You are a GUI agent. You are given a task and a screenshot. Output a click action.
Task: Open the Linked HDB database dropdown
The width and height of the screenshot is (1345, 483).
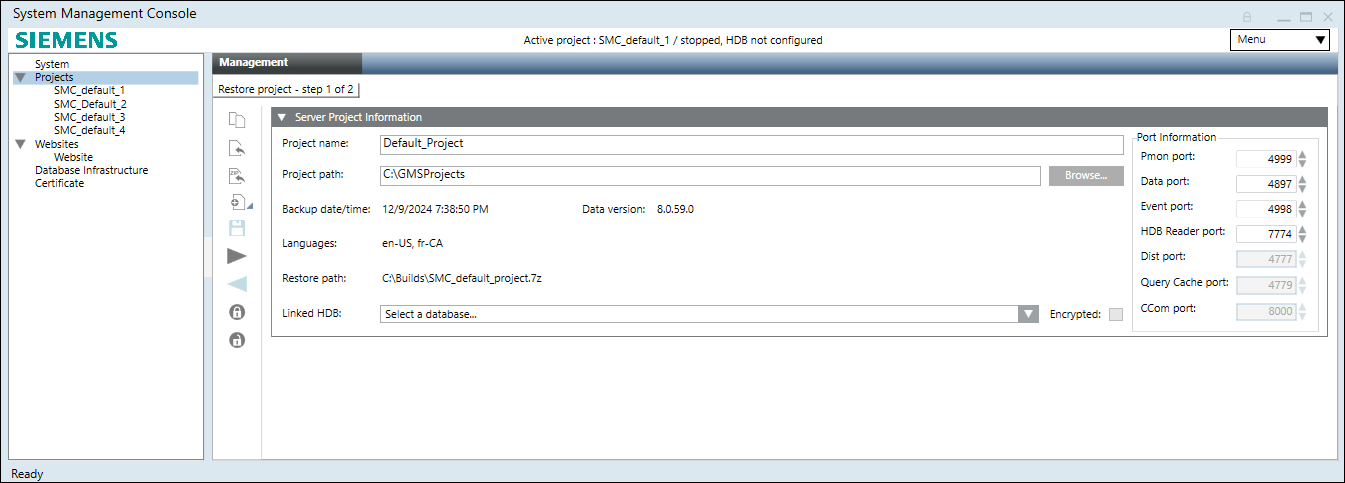coord(1027,314)
